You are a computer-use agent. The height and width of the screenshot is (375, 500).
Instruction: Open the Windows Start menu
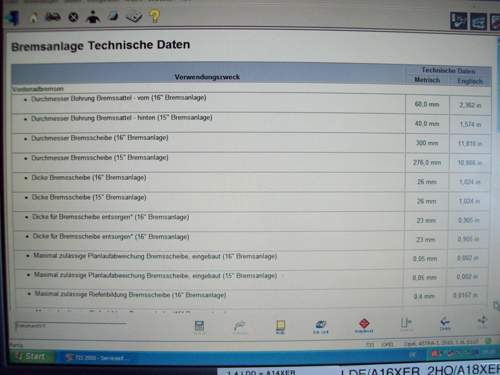[x=31, y=356]
